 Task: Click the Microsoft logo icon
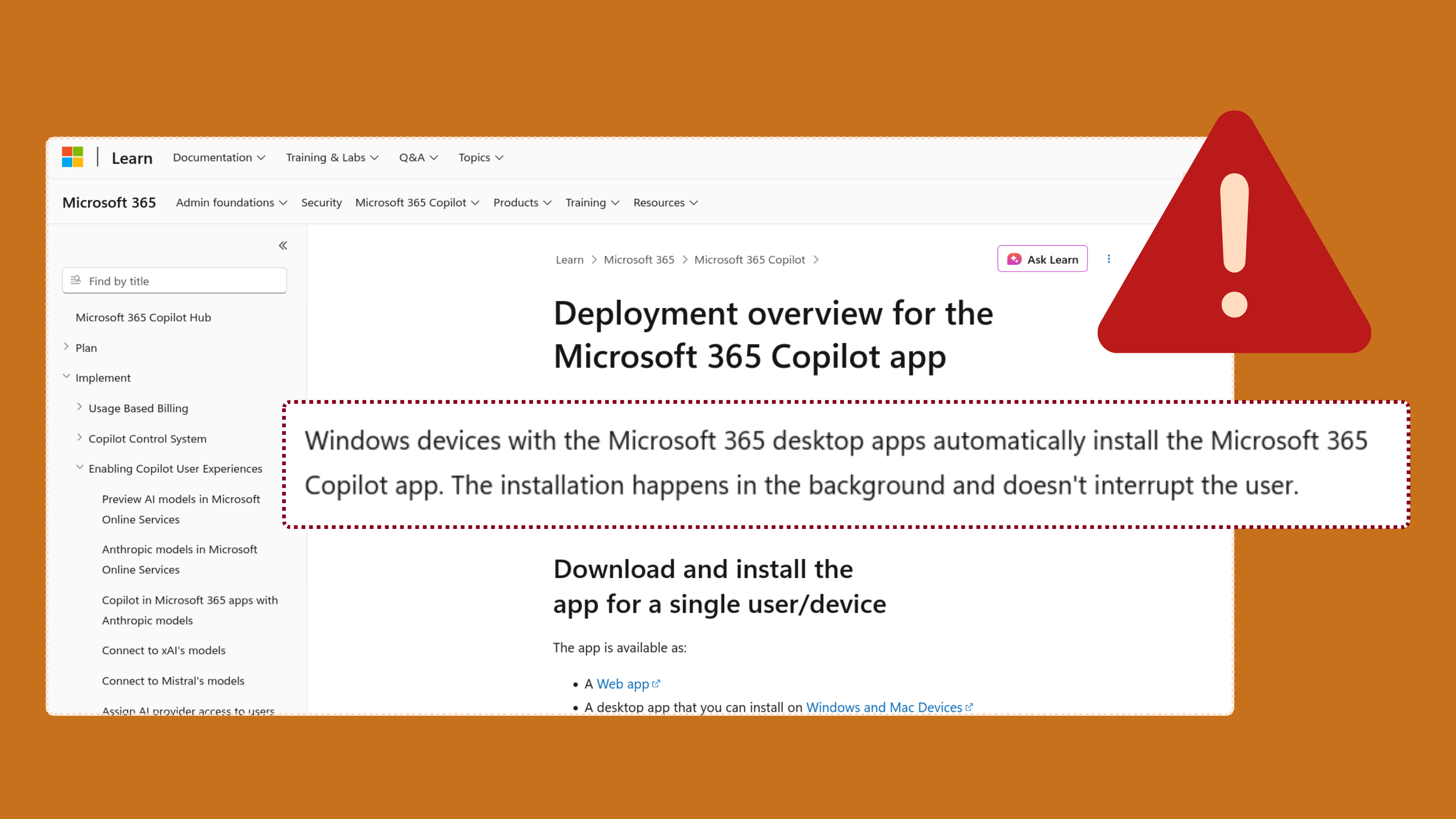[x=72, y=157]
